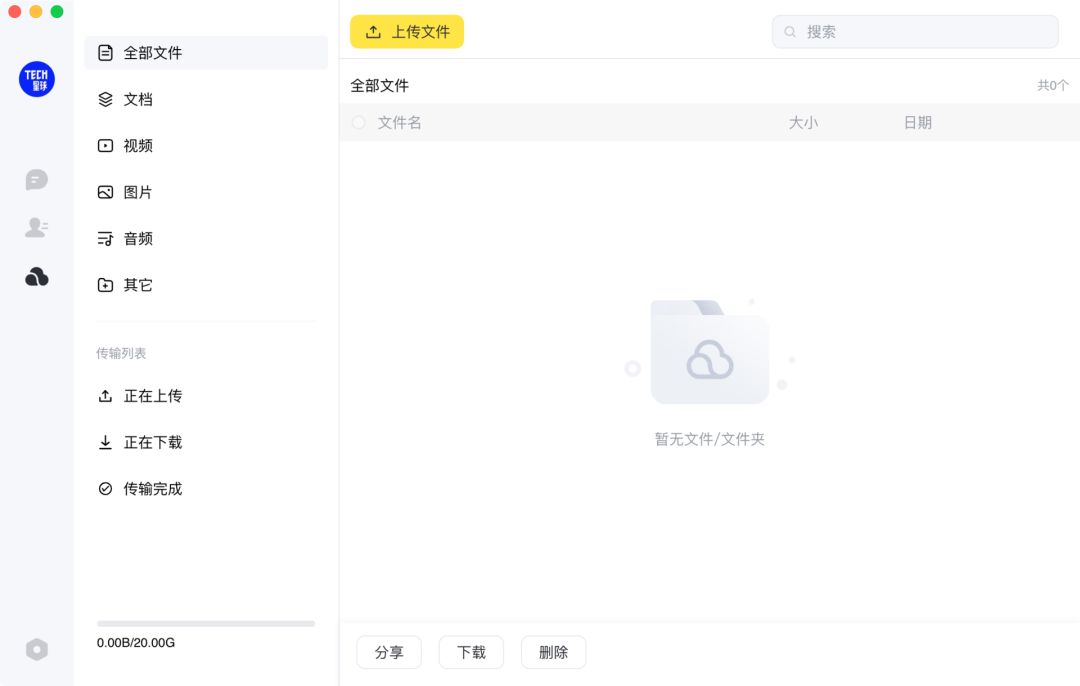Select the cloud drive icon in sidebar

point(36,277)
